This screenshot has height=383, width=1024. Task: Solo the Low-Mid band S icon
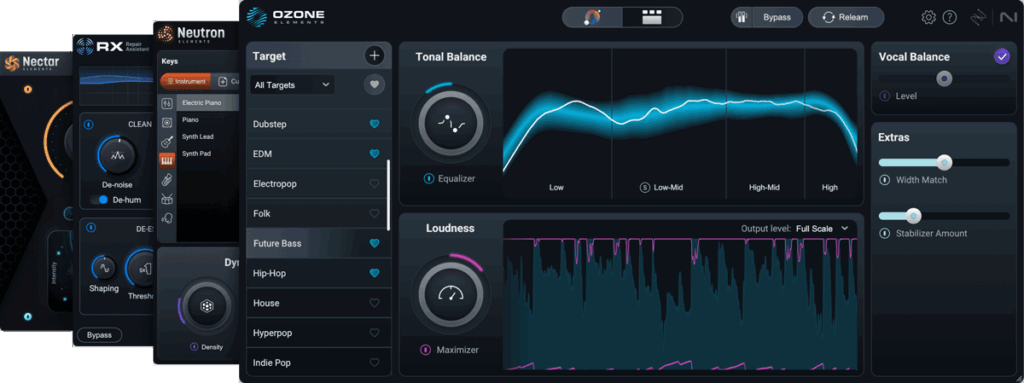645,188
